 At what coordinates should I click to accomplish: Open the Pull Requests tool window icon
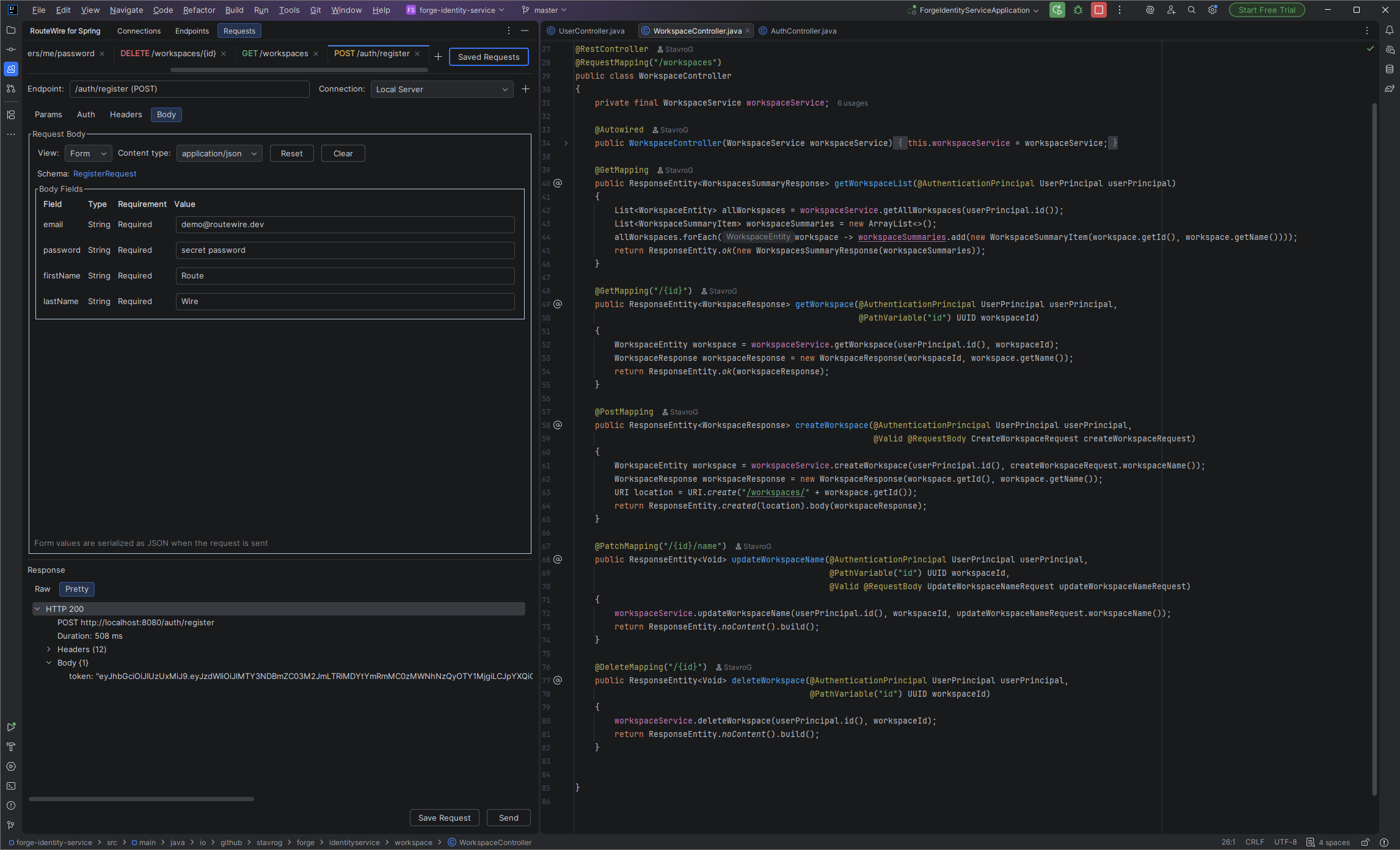tap(10, 89)
